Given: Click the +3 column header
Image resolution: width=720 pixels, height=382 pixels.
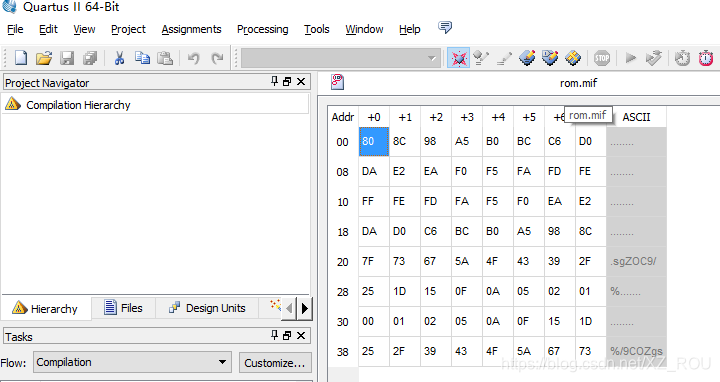Looking at the screenshot, I should click(467, 117).
